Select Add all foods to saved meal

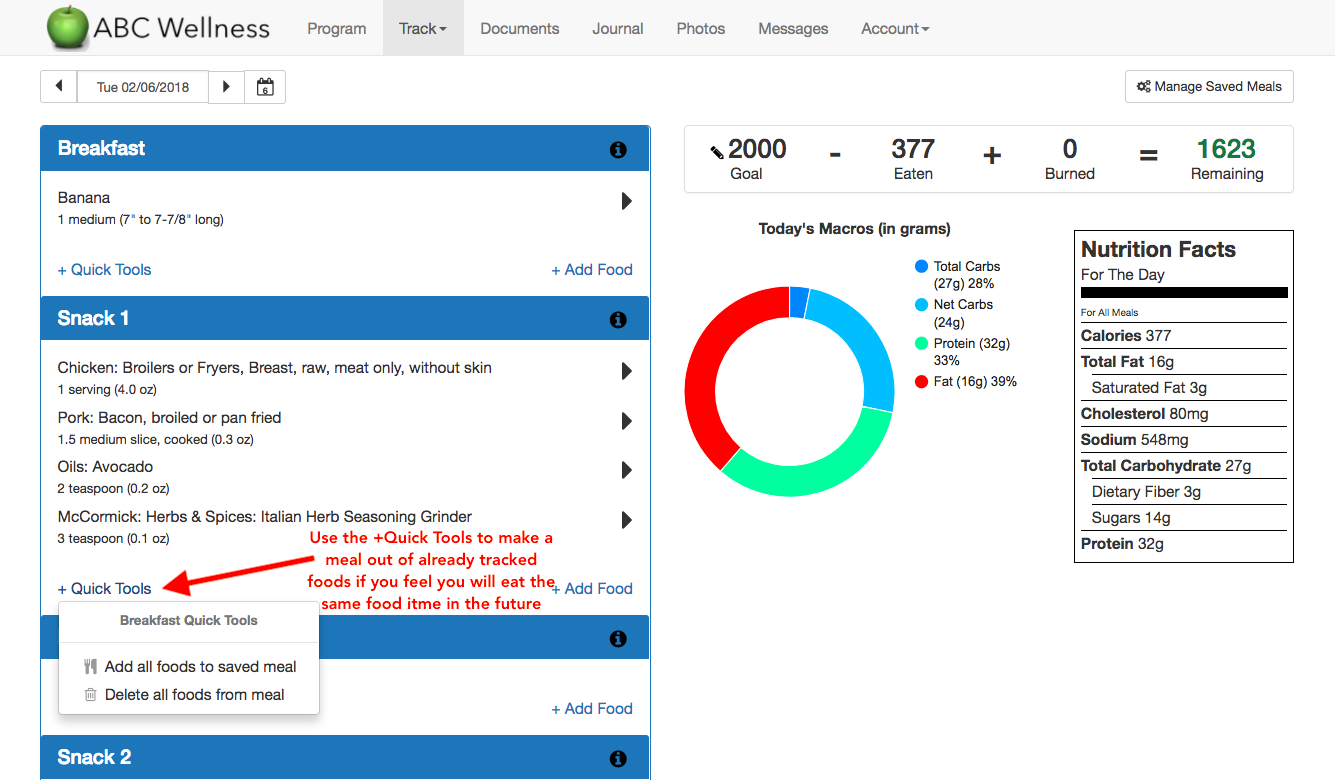click(x=200, y=667)
